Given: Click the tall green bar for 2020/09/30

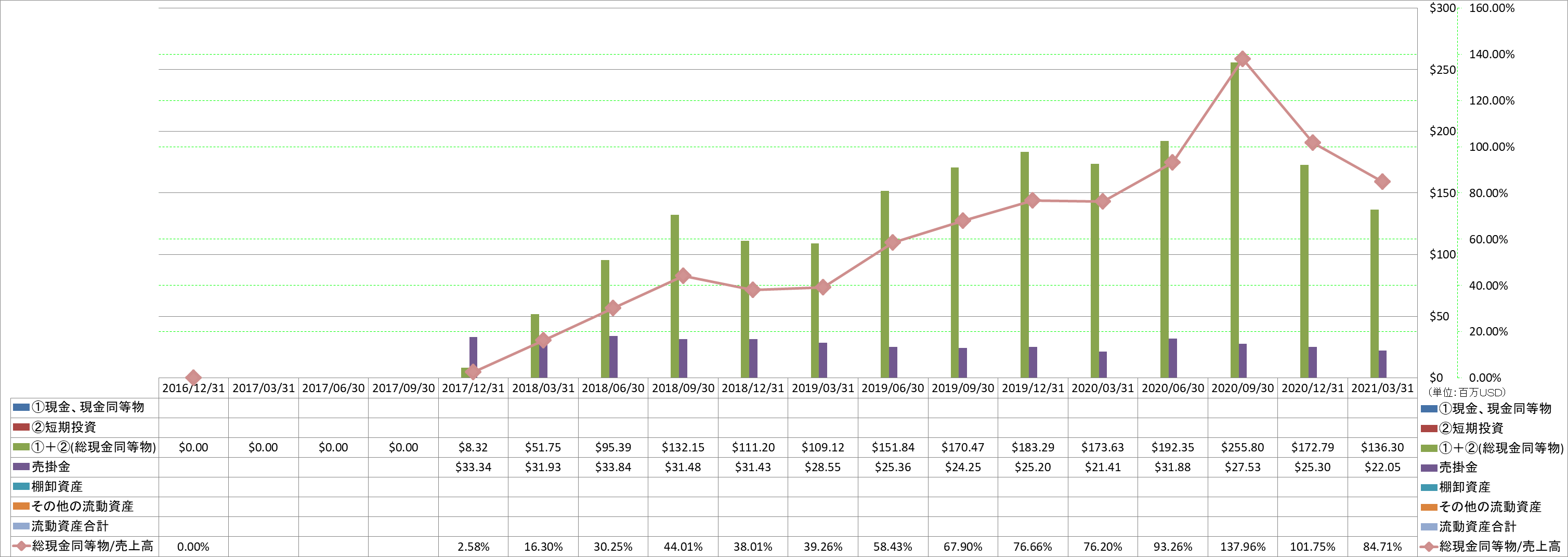Looking at the screenshot, I should (x=1234, y=220).
